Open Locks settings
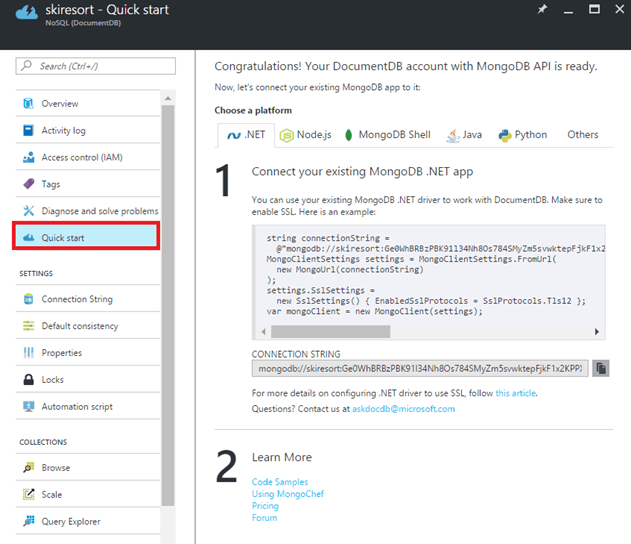631x544 pixels. pos(88,379)
